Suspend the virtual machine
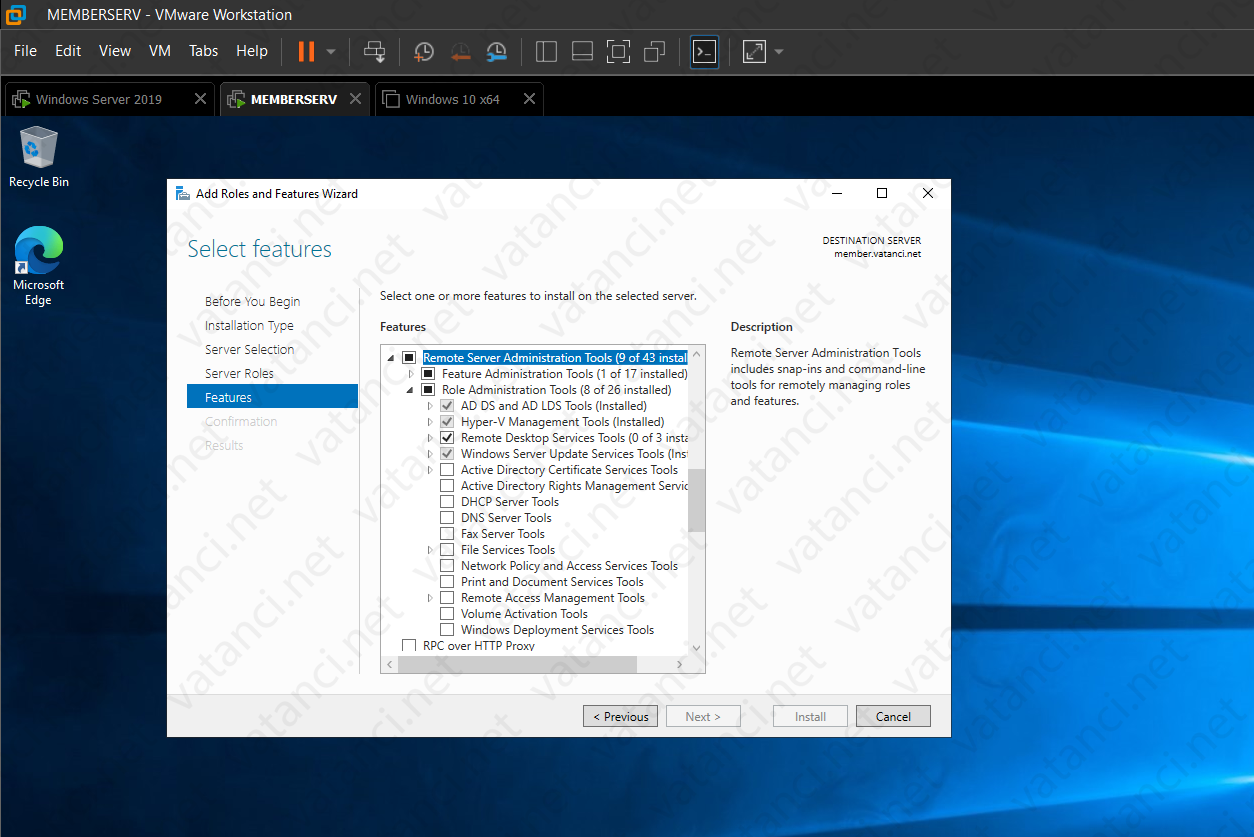The width and height of the screenshot is (1254, 837). (308, 51)
